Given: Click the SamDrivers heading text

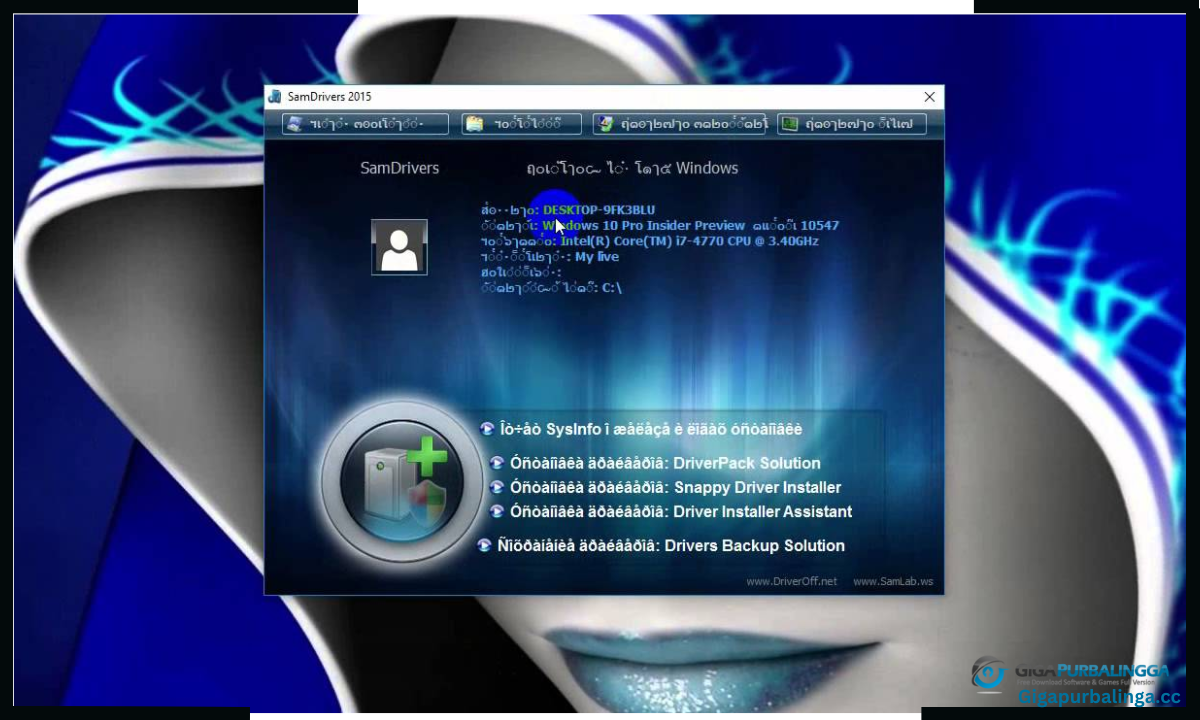Looking at the screenshot, I should [399, 168].
